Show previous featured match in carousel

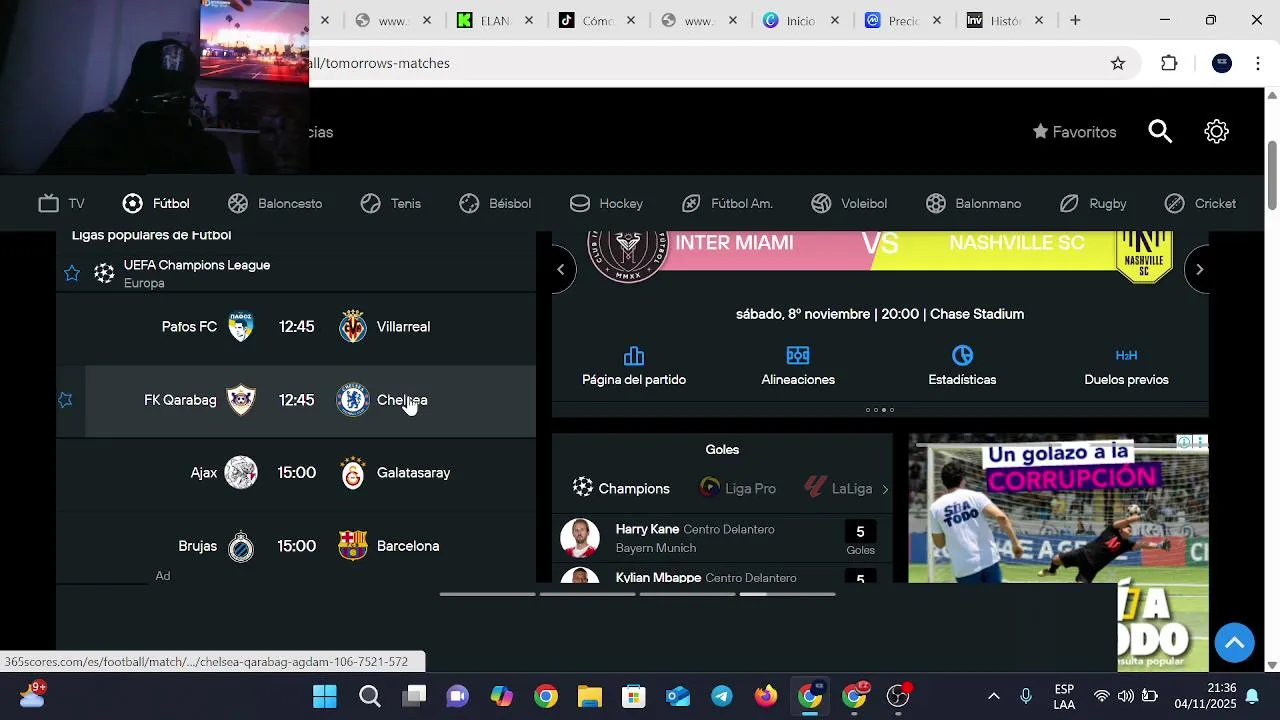tap(561, 269)
